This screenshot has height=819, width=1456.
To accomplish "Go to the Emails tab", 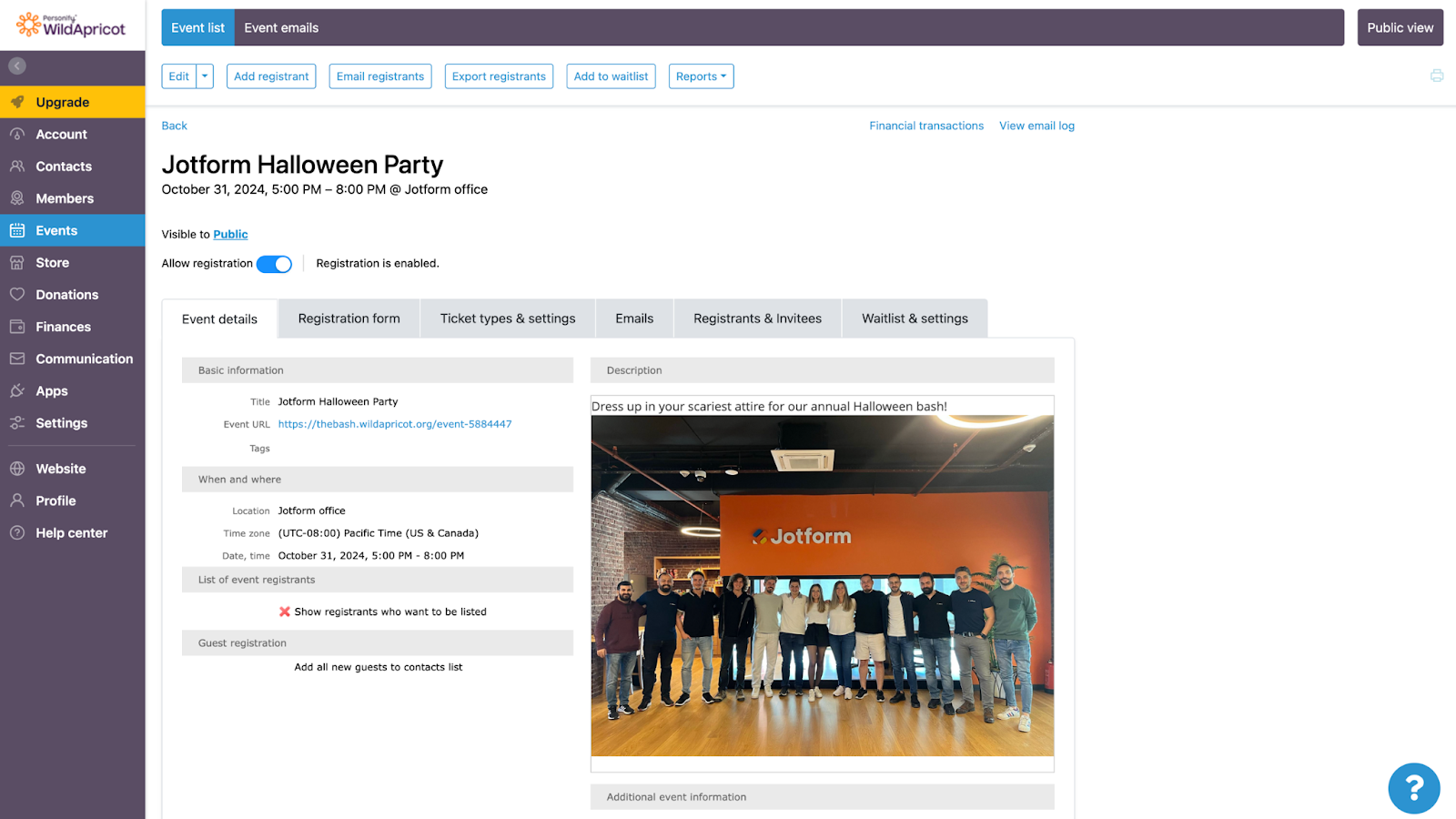I will click(x=634, y=318).
